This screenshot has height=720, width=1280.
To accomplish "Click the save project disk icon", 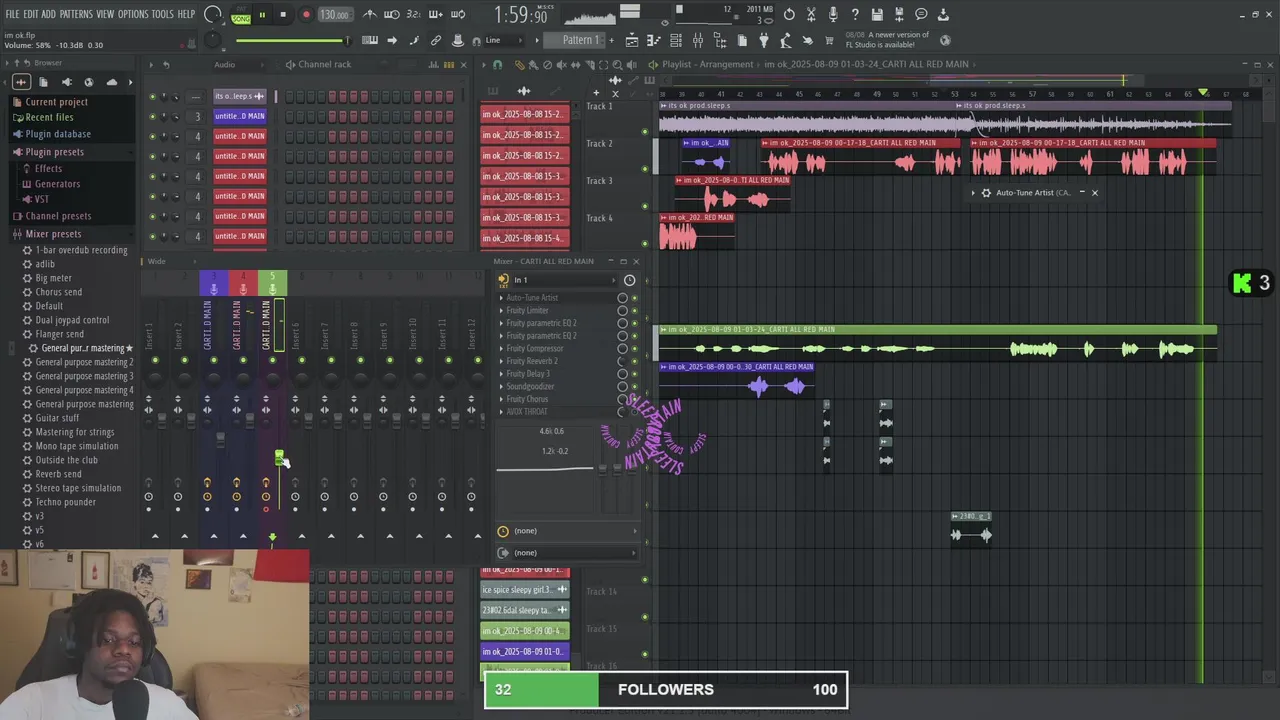I will [x=877, y=14].
